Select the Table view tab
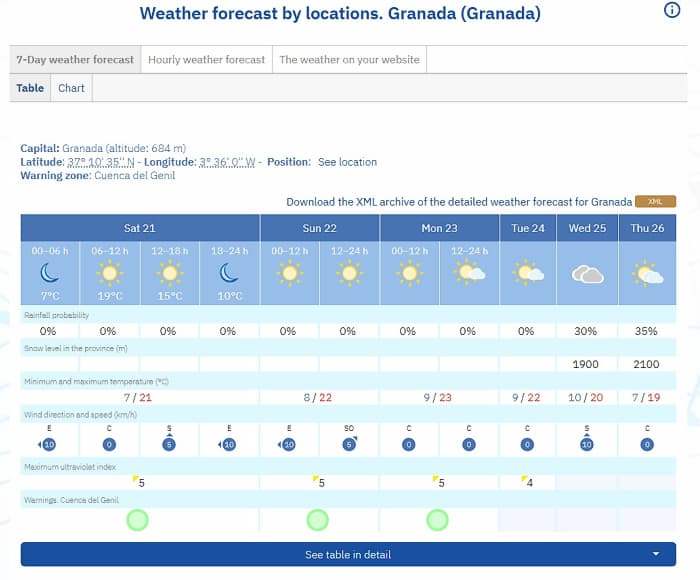 (x=30, y=88)
